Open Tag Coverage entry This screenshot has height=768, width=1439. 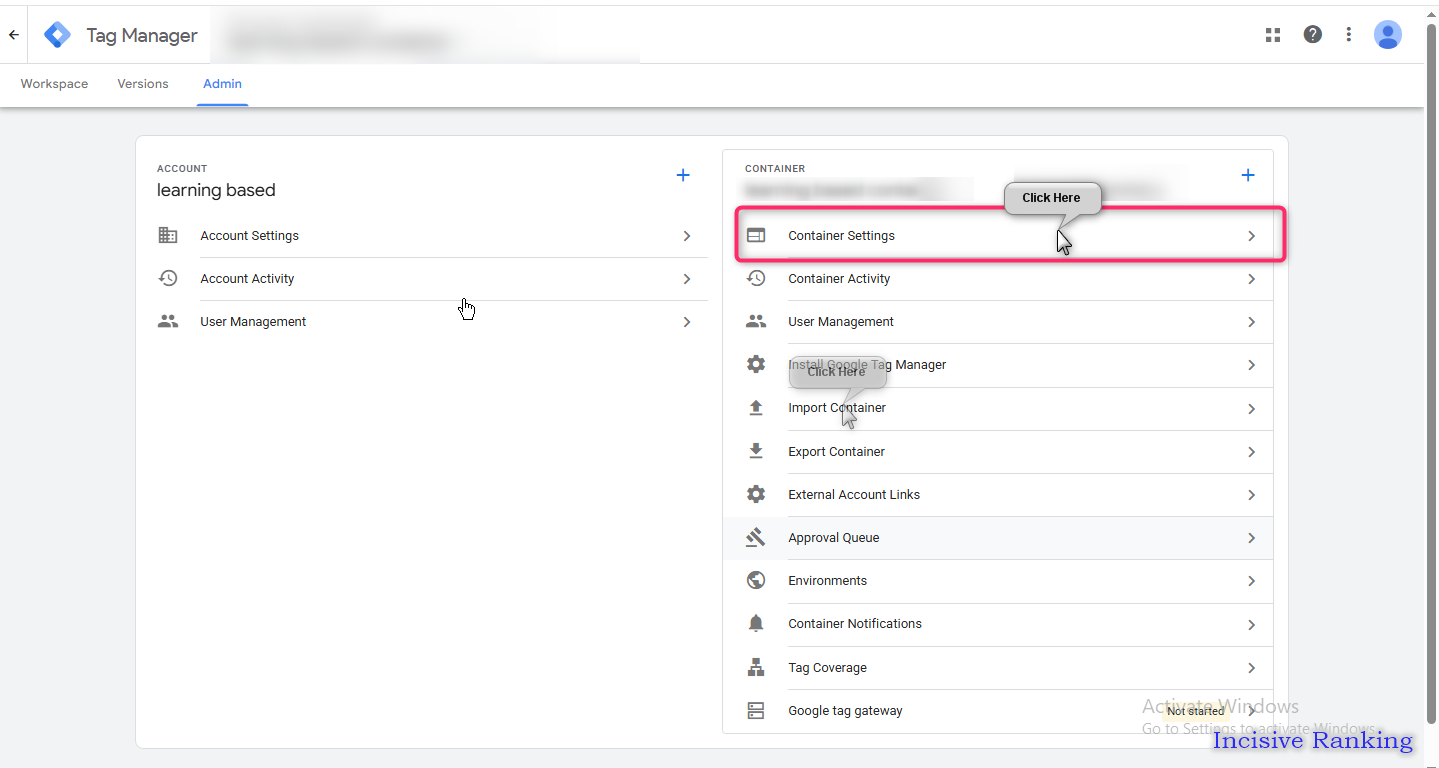click(827, 668)
